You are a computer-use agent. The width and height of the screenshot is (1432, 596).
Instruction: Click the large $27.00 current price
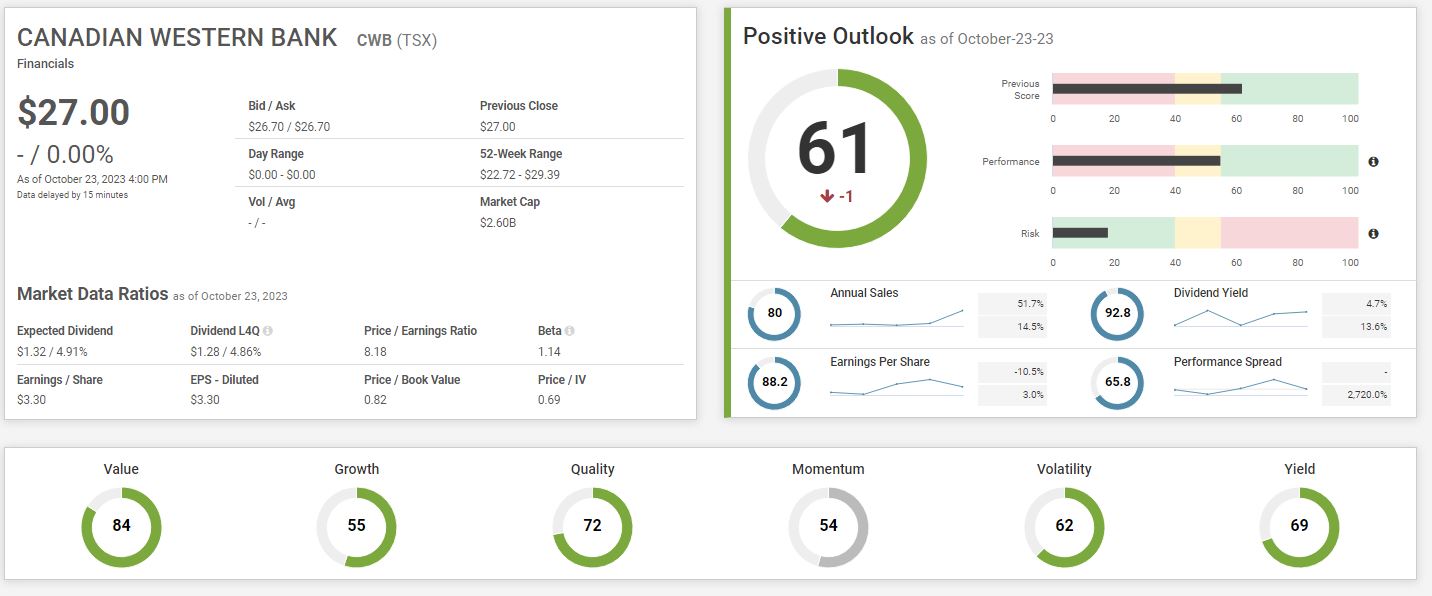(x=74, y=112)
